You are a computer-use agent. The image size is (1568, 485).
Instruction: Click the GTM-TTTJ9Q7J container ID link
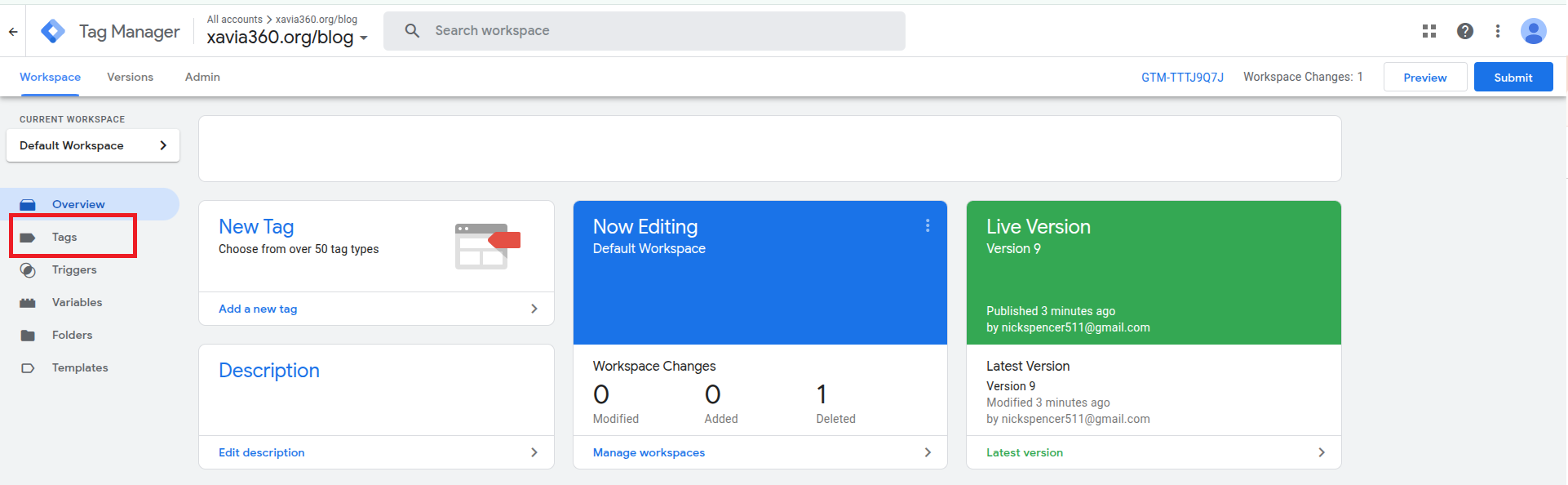[1181, 78]
